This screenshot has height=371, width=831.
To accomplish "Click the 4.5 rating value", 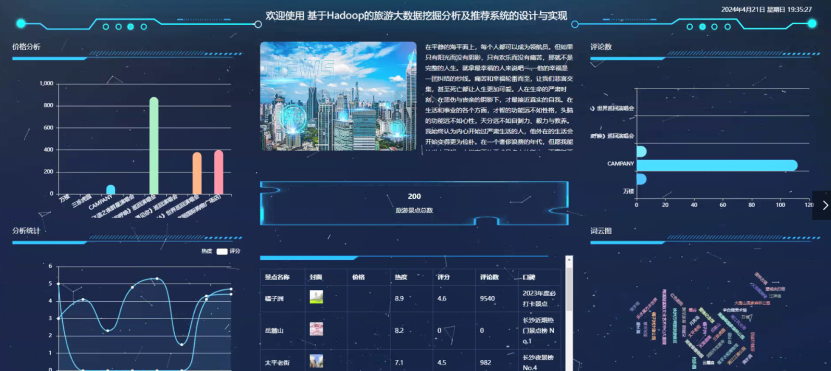I will point(441,363).
